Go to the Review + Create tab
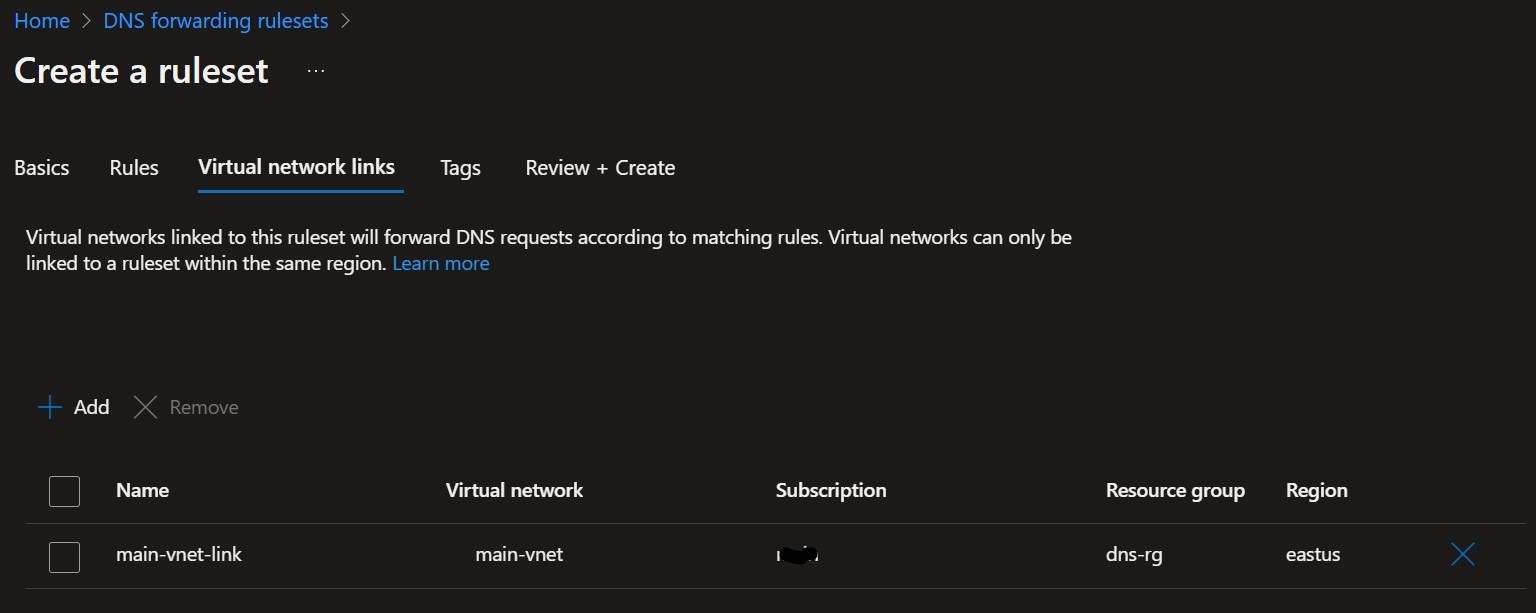 [x=599, y=167]
